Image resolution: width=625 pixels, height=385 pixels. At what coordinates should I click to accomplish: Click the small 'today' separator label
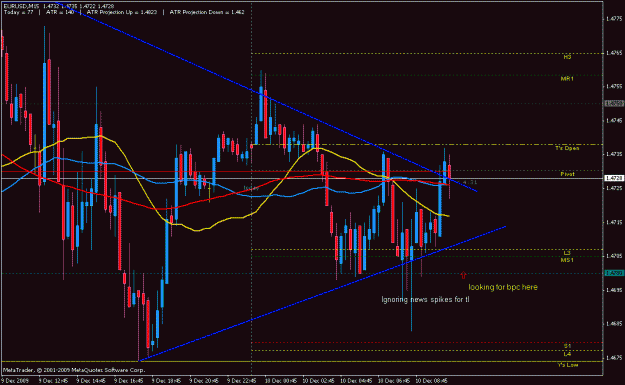pyautogui.click(x=251, y=188)
